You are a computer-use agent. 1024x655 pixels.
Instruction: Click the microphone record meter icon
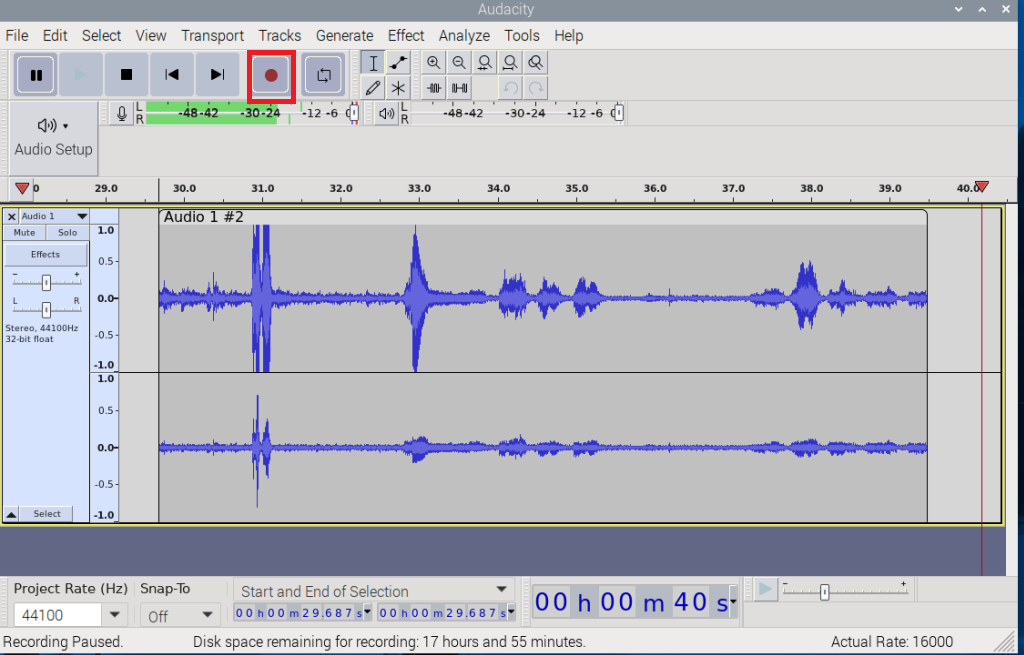121,114
